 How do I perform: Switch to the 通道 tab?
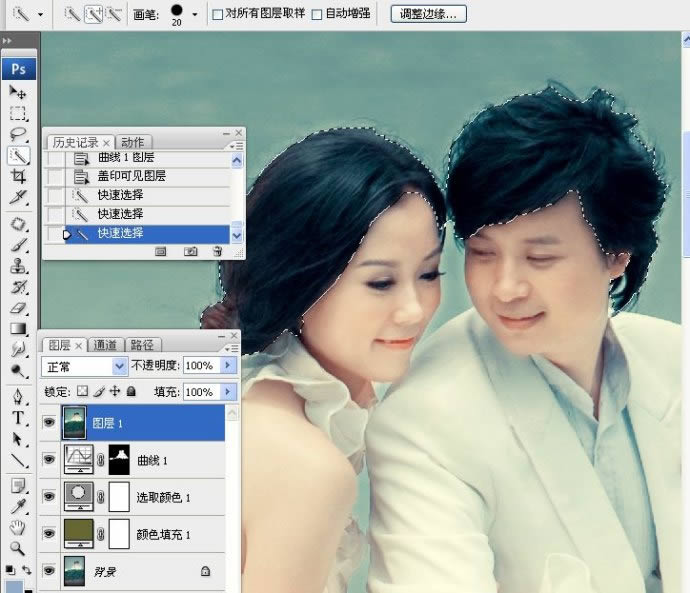coord(105,345)
